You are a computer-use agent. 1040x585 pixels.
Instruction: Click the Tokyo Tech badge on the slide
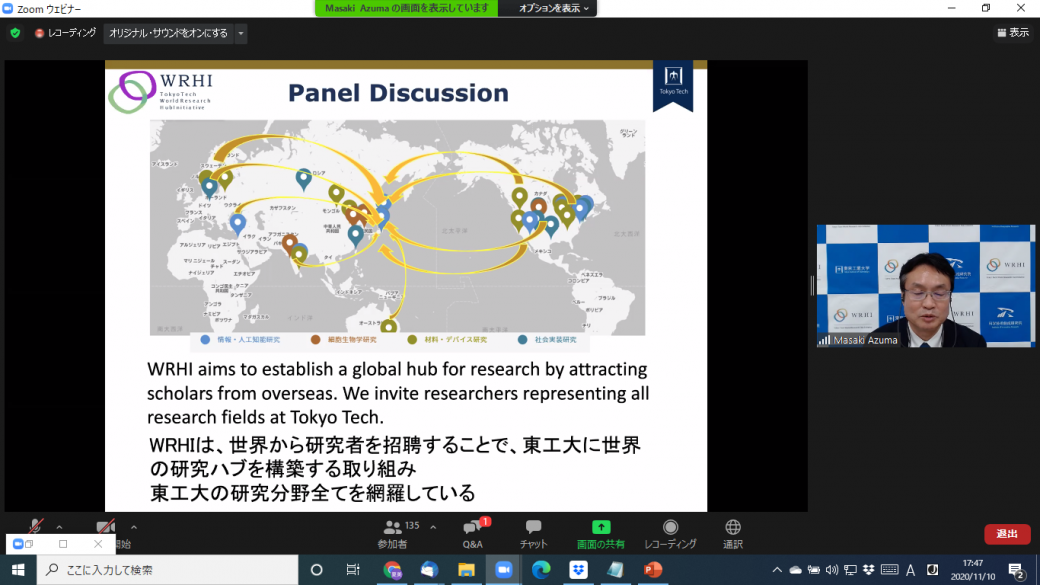tap(673, 85)
